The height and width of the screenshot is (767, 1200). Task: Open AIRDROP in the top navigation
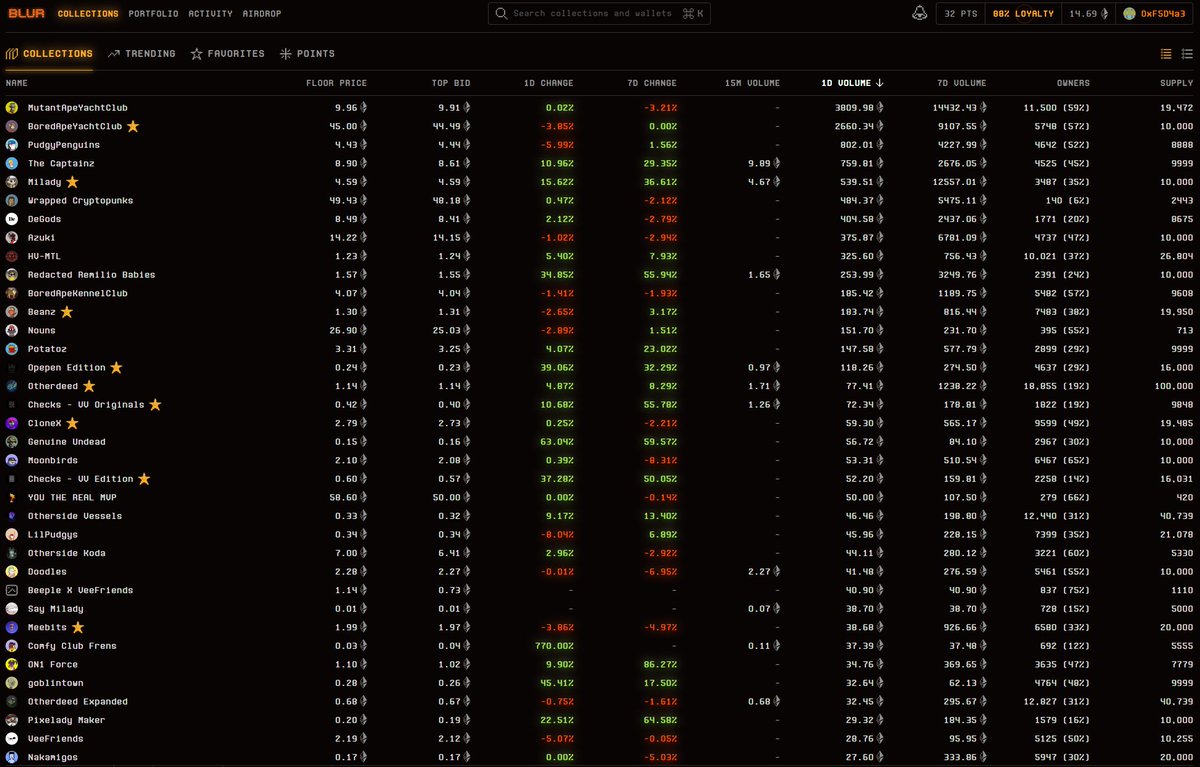click(262, 14)
